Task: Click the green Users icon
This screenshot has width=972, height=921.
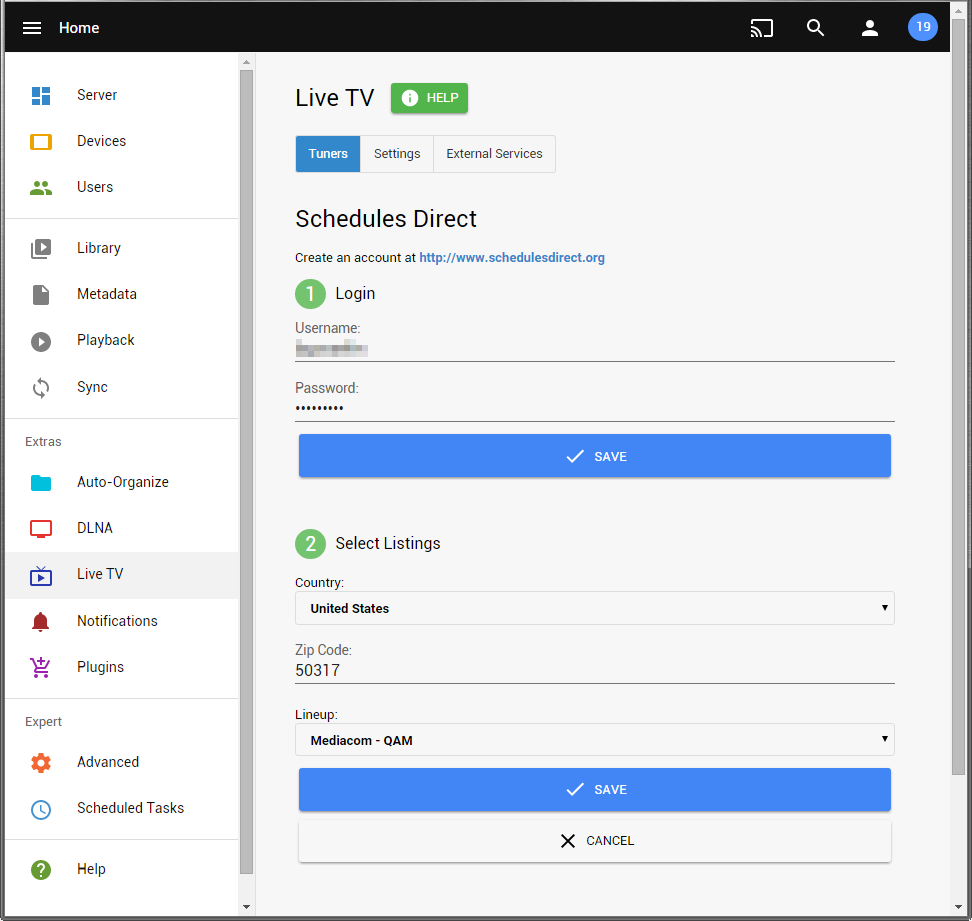Action: point(41,188)
